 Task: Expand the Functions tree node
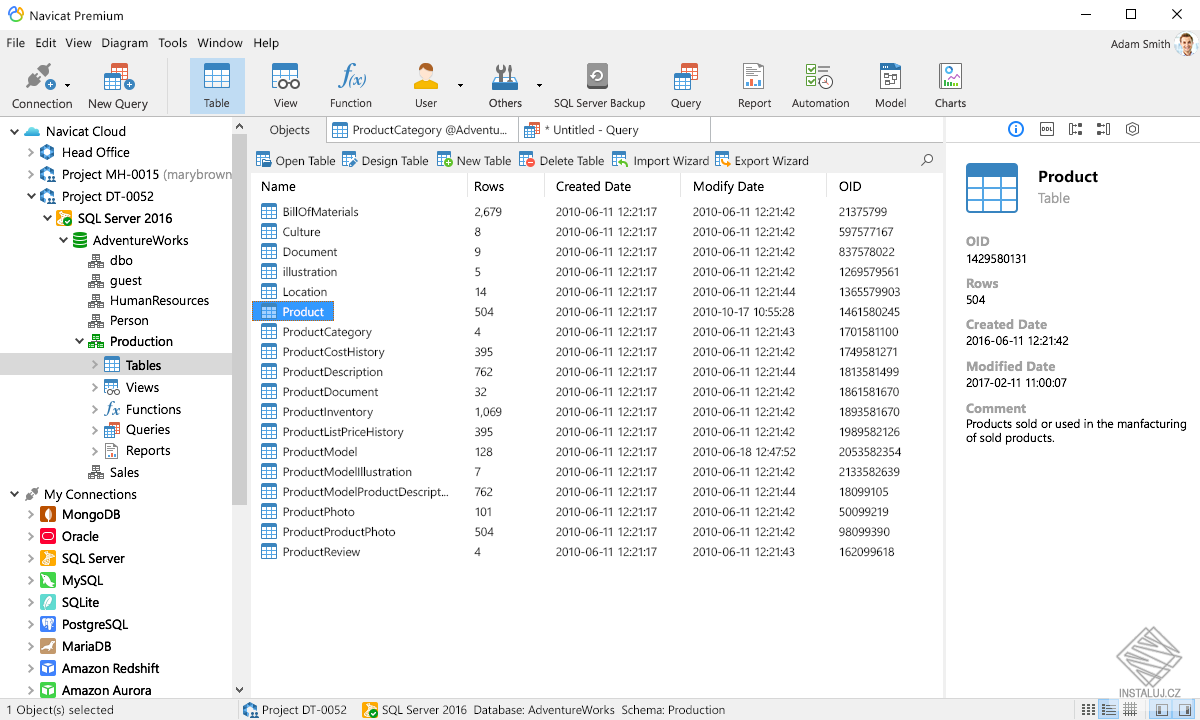95,409
